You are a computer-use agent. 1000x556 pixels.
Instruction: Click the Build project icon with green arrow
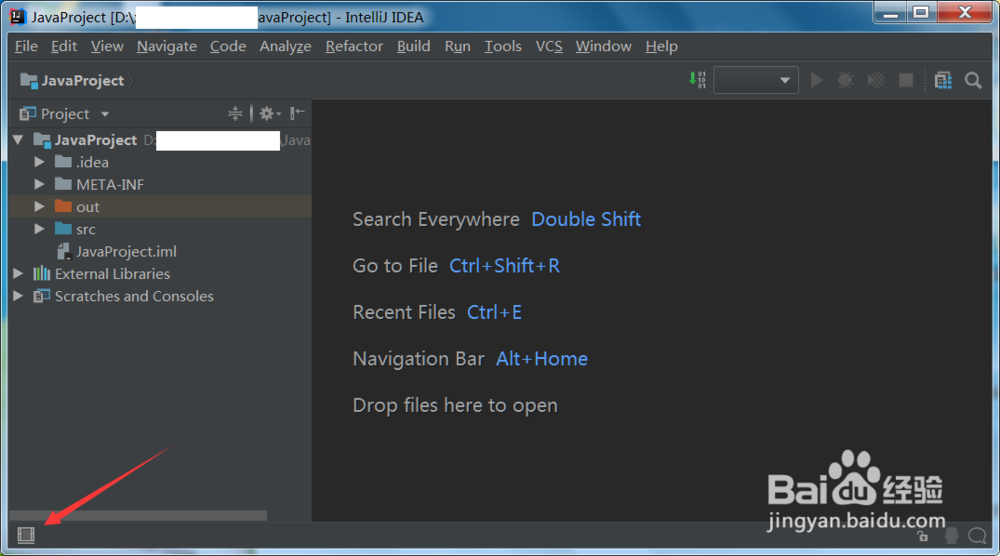pyautogui.click(x=697, y=80)
